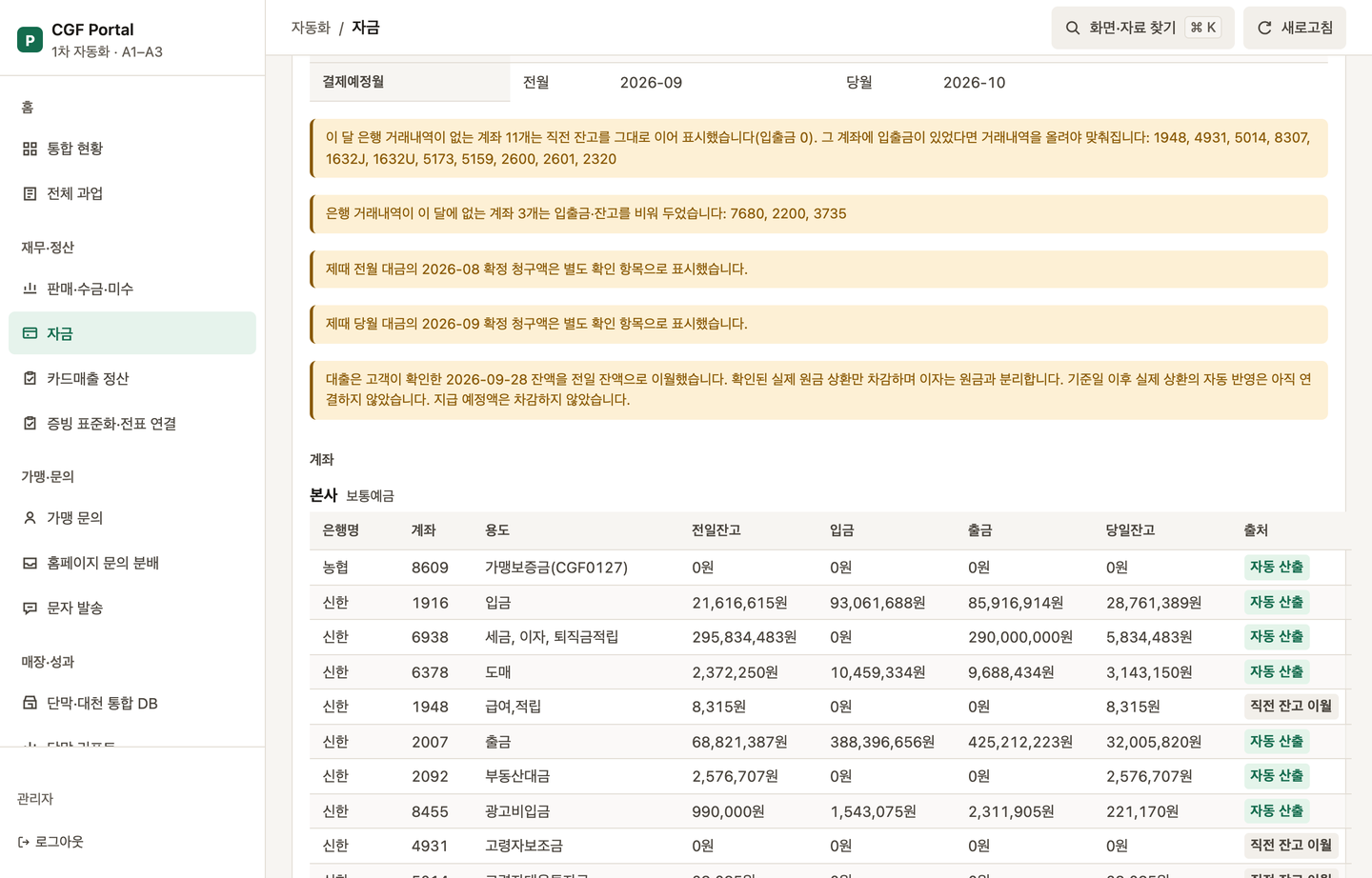Click the 문자 발송 message icon

[x=30, y=608]
